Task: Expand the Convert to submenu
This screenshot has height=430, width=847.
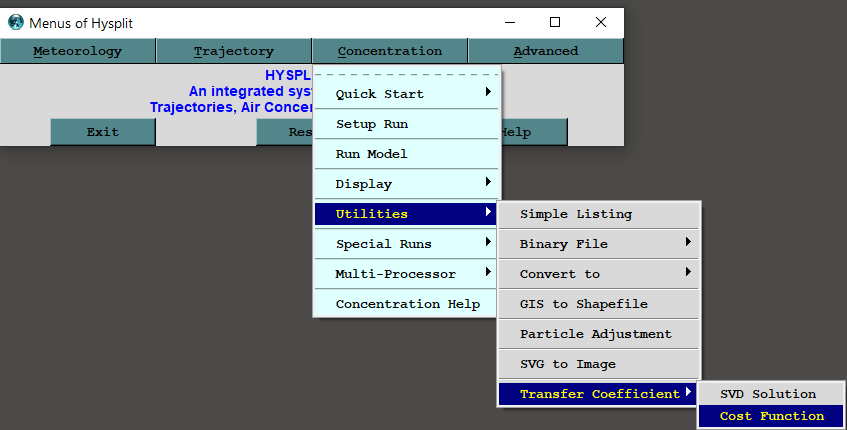Action: click(599, 274)
